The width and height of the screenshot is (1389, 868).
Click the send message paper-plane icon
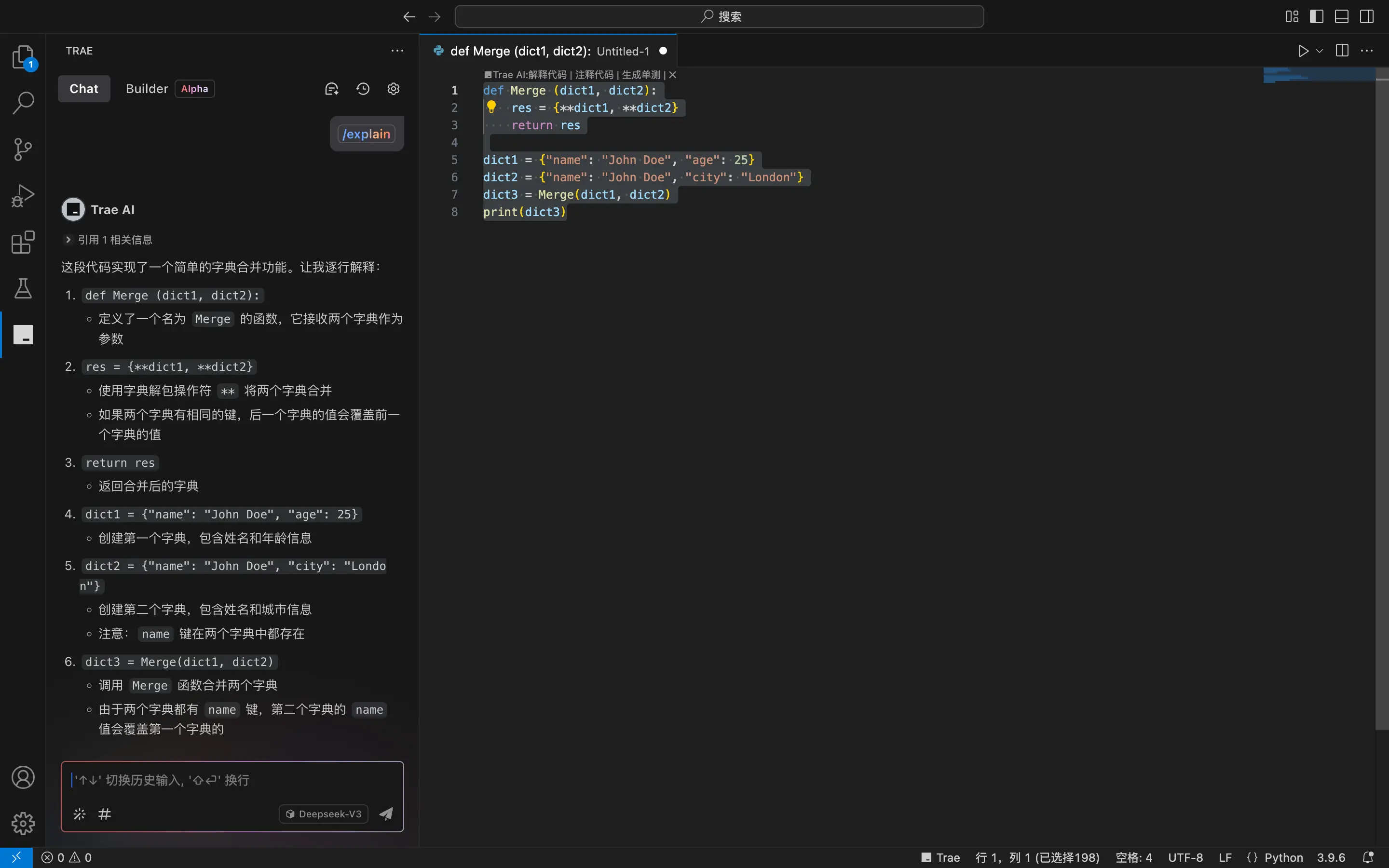[x=386, y=814]
